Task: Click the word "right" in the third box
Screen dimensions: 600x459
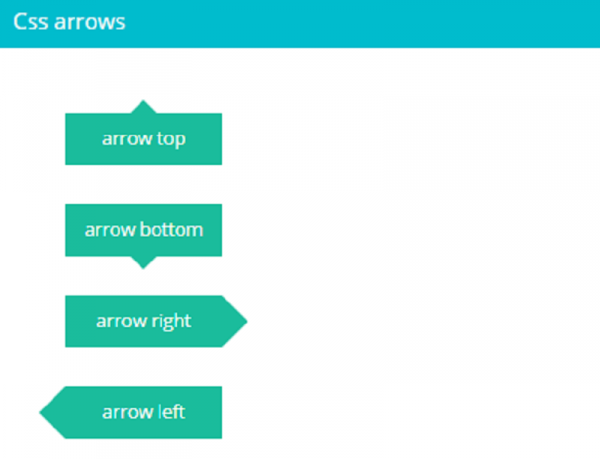Action: coord(170,321)
